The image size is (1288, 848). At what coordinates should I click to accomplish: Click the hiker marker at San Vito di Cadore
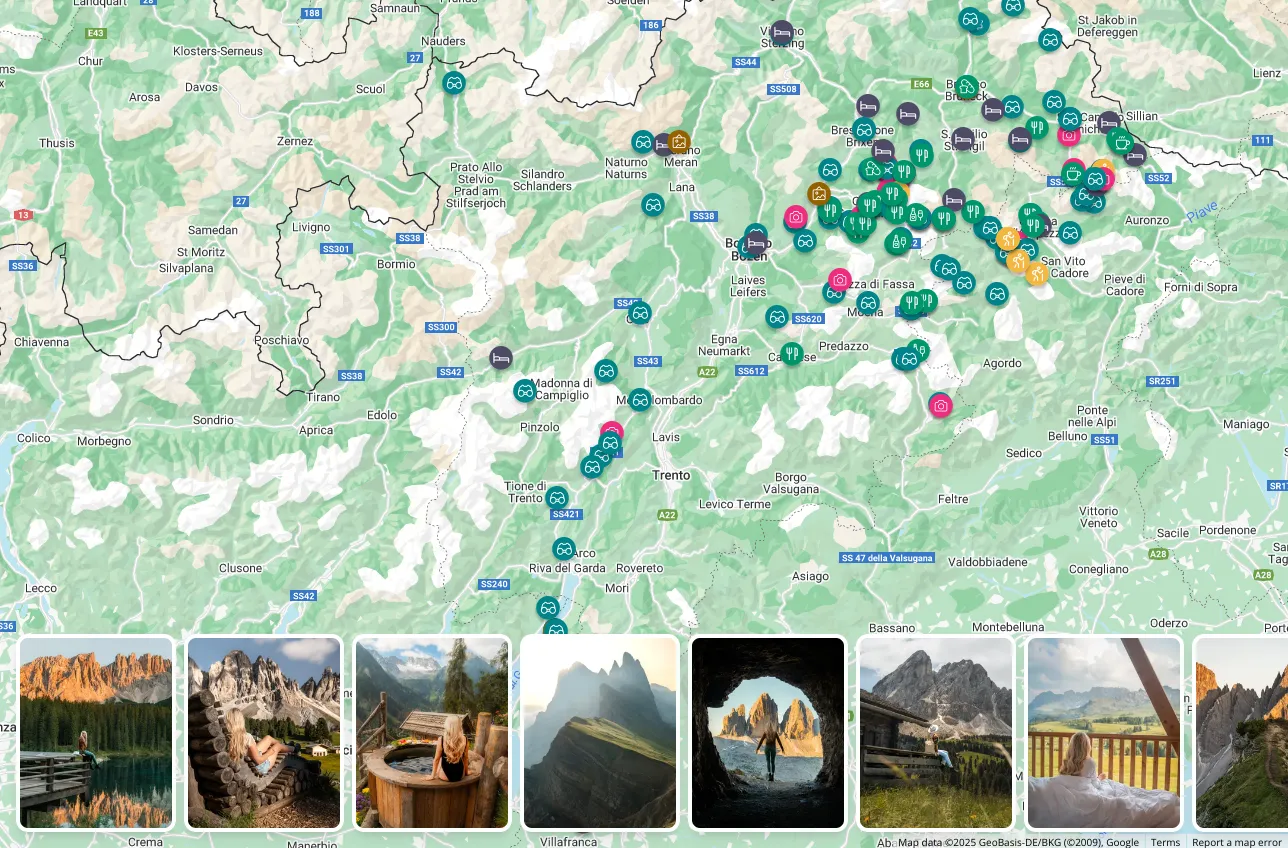(1037, 272)
